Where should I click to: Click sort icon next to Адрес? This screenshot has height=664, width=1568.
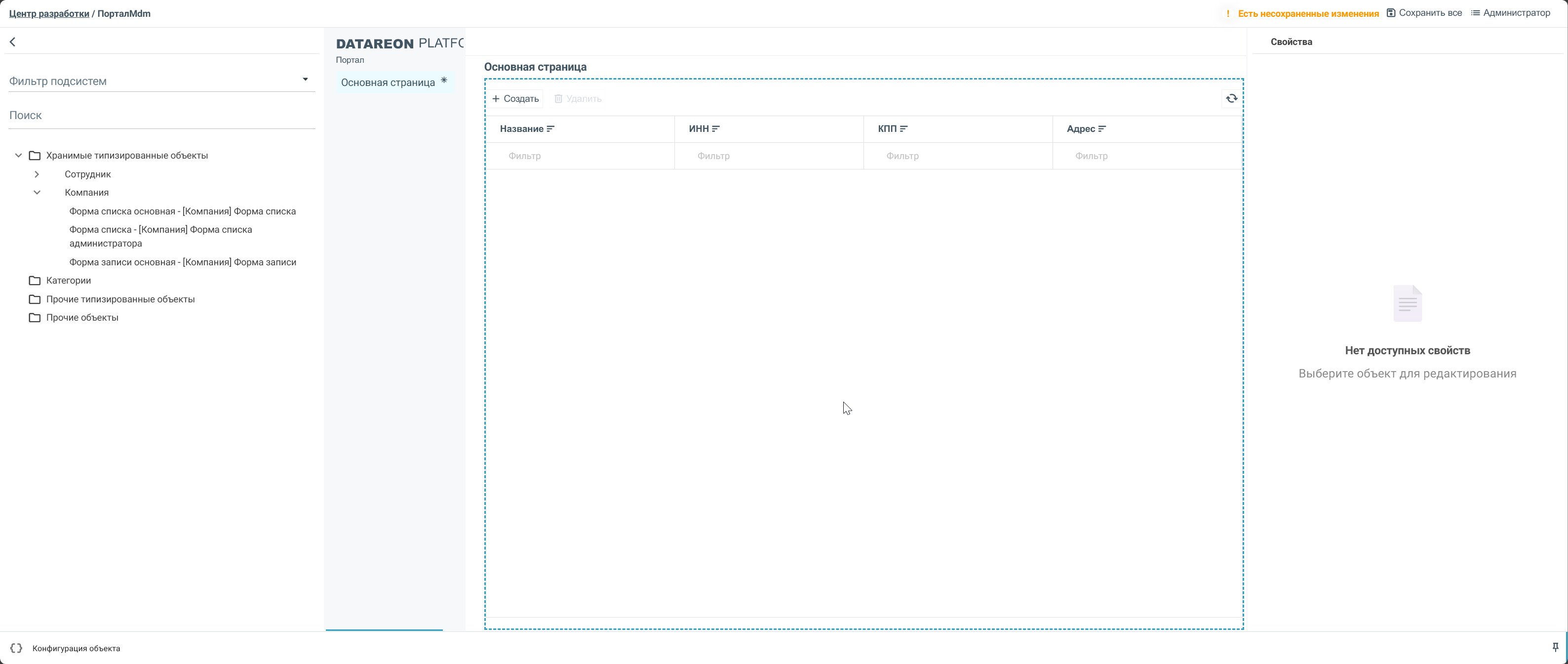[1102, 129]
